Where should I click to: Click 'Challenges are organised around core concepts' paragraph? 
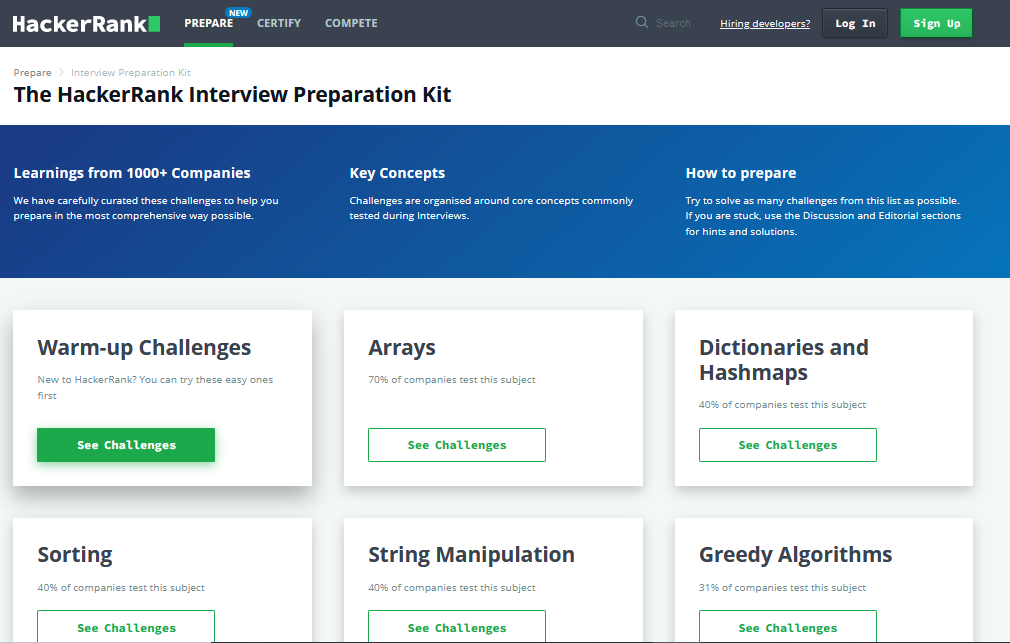coord(491,208)
